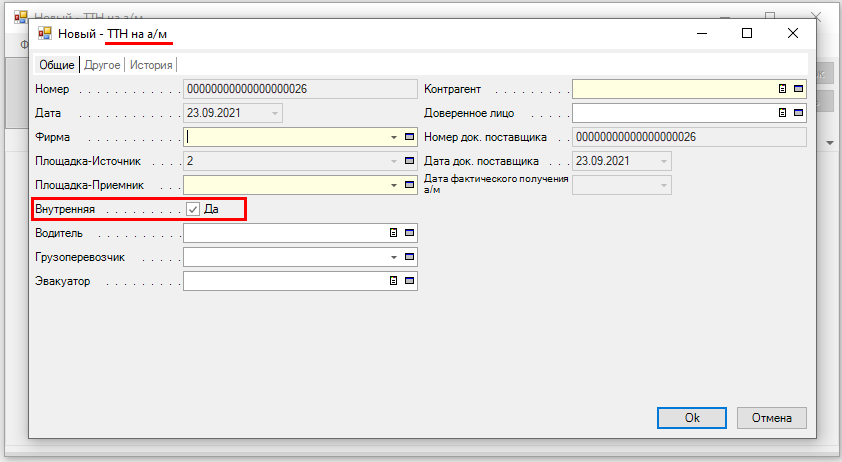
Task: Open the Грузоперевозчик dropdown arrow
Action: (x=394, y=257)
